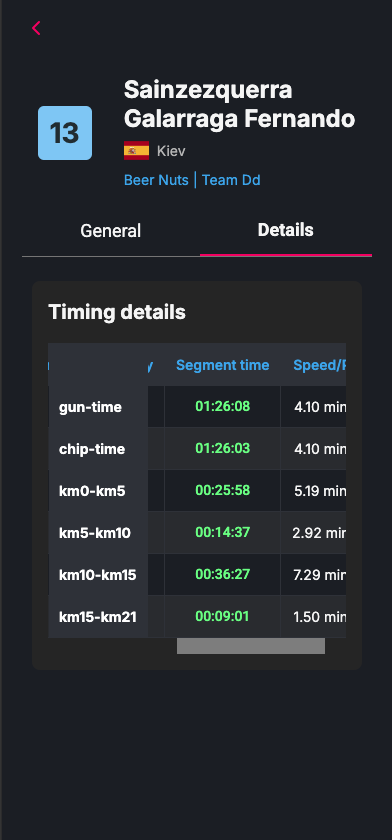
Task: Click the Timing details heading
Action: coord(117,312)
